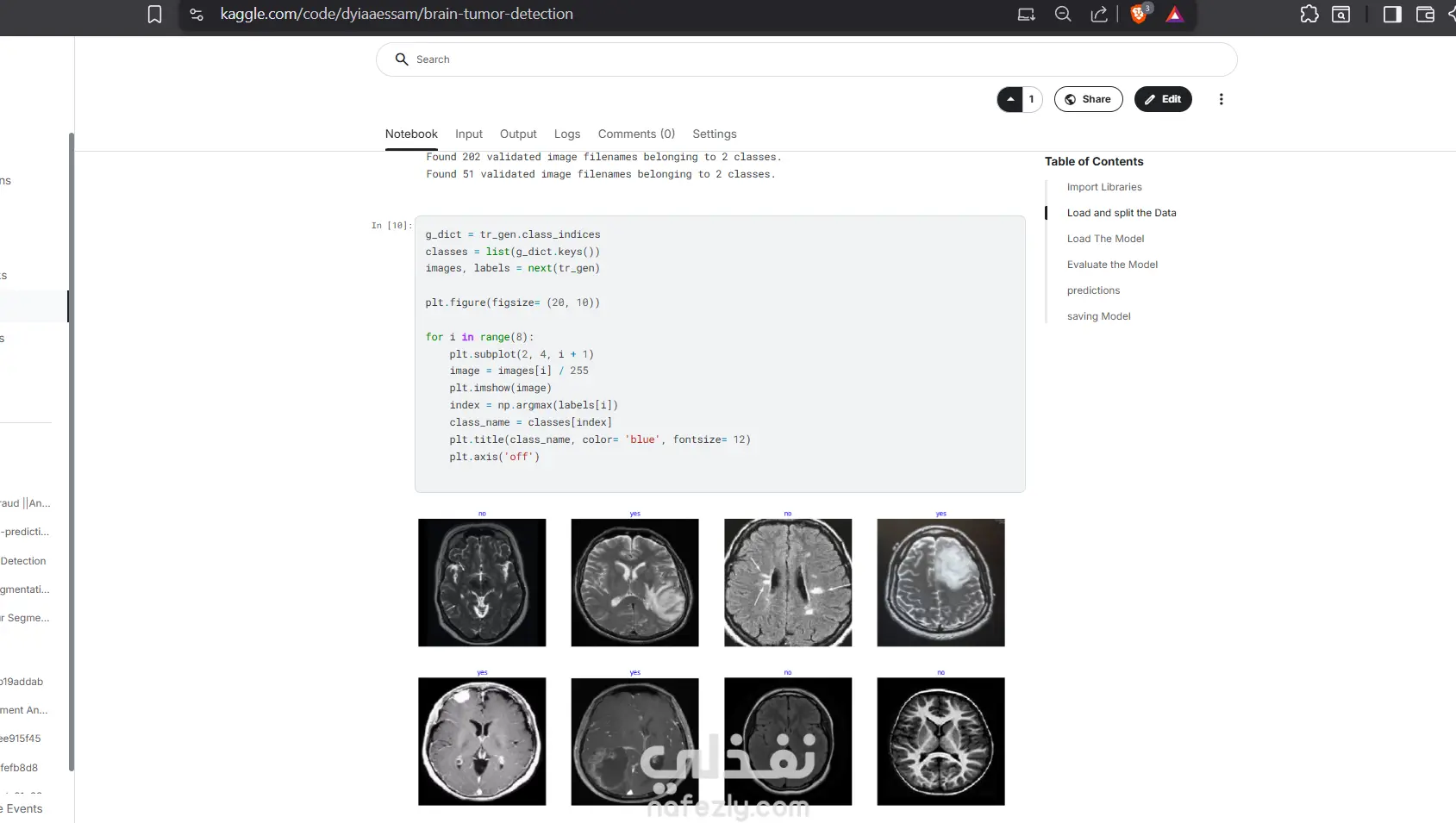
Task: Open the notebook Settings tab
Action: pyautogui.click(x=715, y=134)
